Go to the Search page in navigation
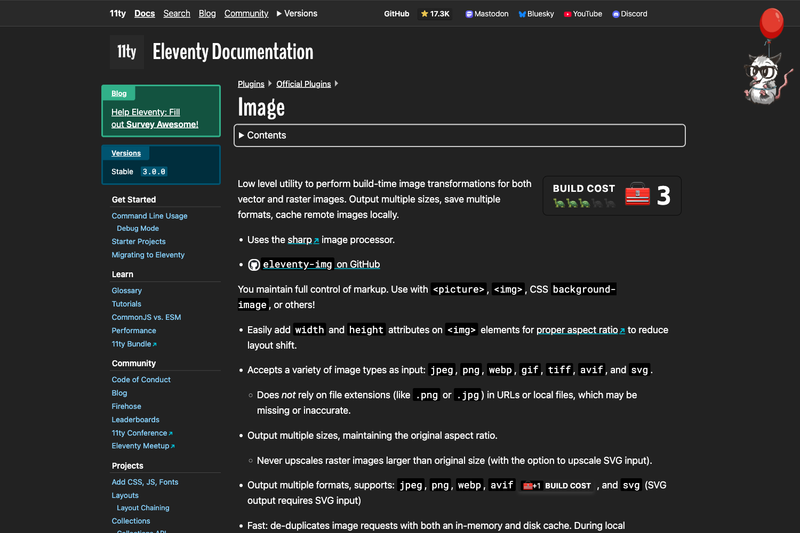This screenshot has height=533, width=800. pyautogui.click(x=177, y=13)
